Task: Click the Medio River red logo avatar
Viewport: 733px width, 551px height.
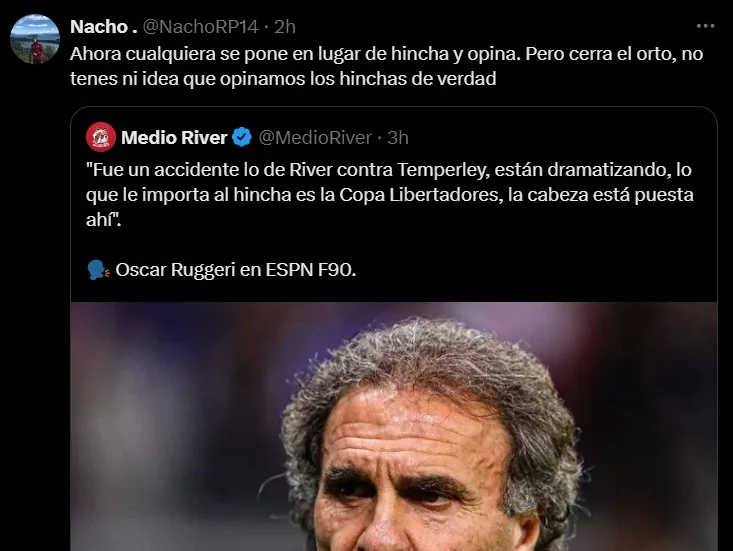Action: coord(101,137)
